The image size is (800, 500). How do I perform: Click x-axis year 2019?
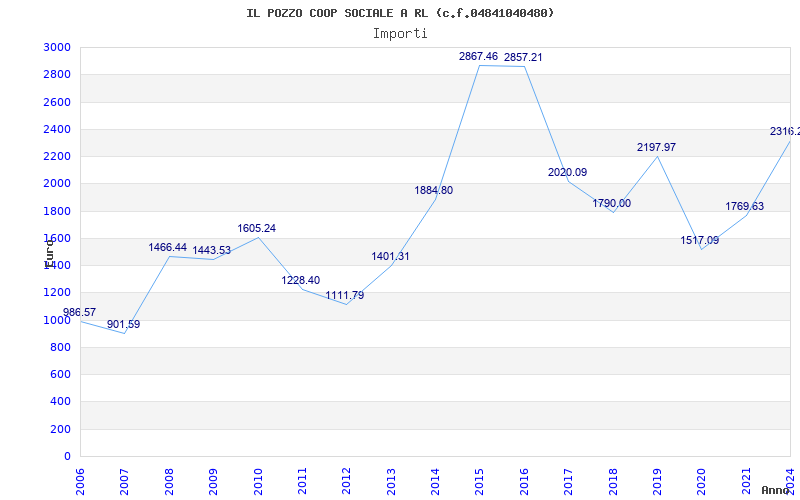pos(657,482)
